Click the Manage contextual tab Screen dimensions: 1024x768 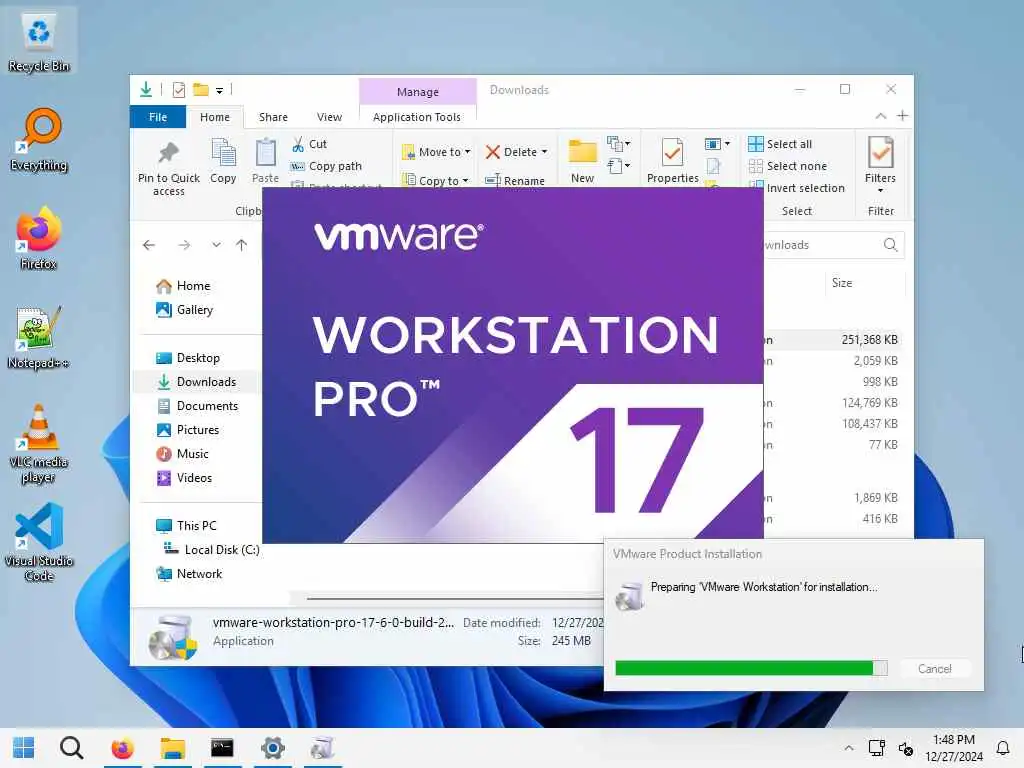tap(417, 92)
